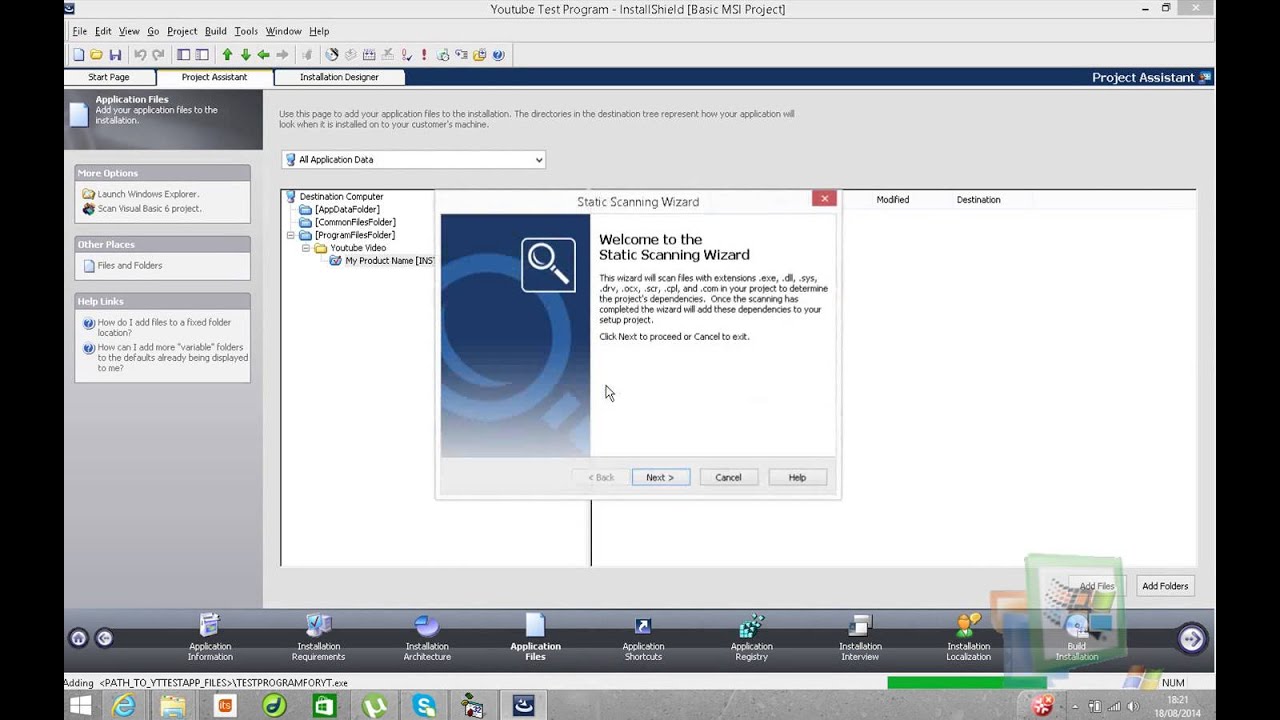Image resolution: width=1280 pixels, height=720 pixels.
Task: Open uTorrent from the taskbar
Action: (x=374, y=705)
